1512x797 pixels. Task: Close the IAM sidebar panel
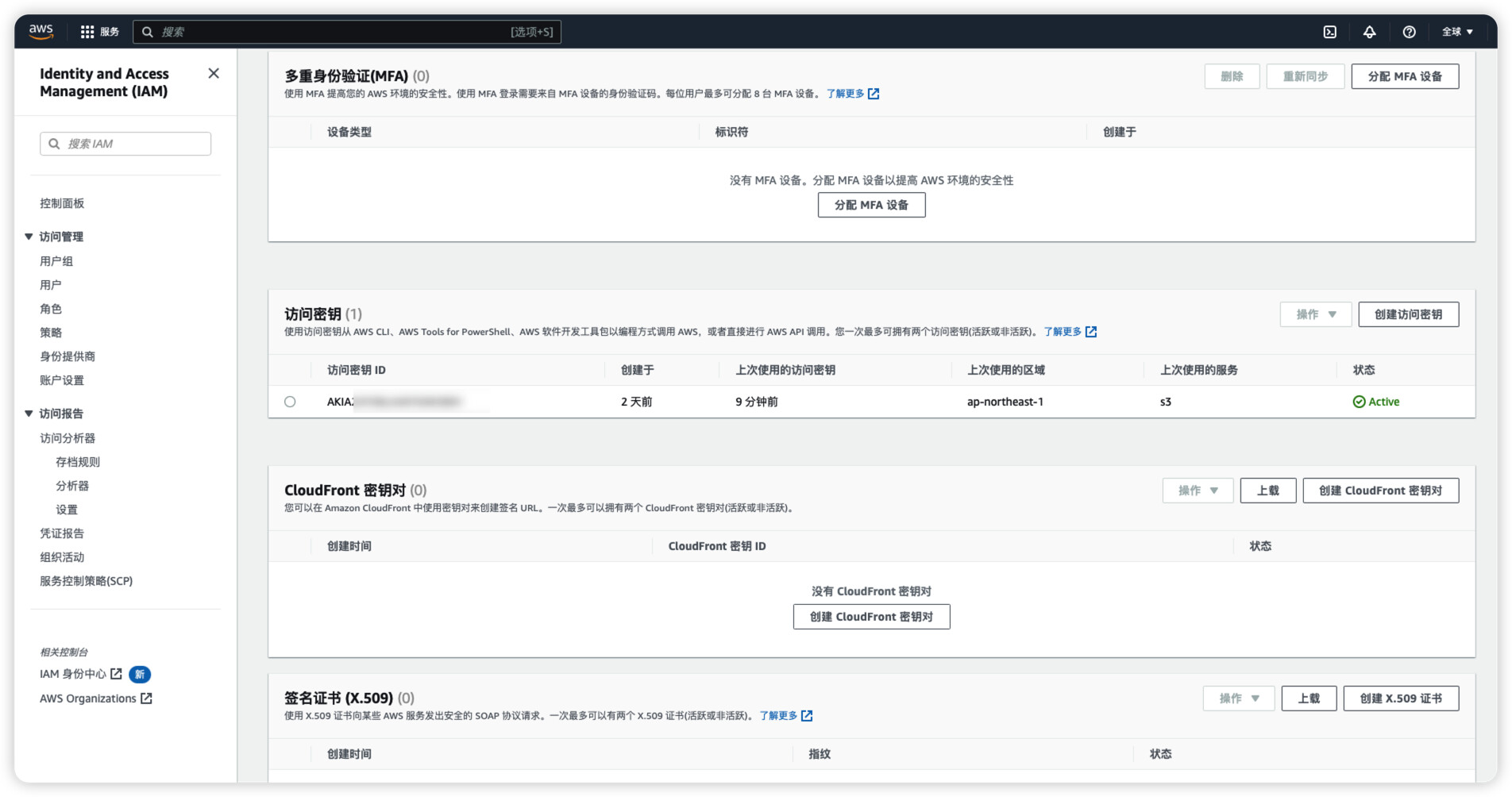(x=214, y=73)
